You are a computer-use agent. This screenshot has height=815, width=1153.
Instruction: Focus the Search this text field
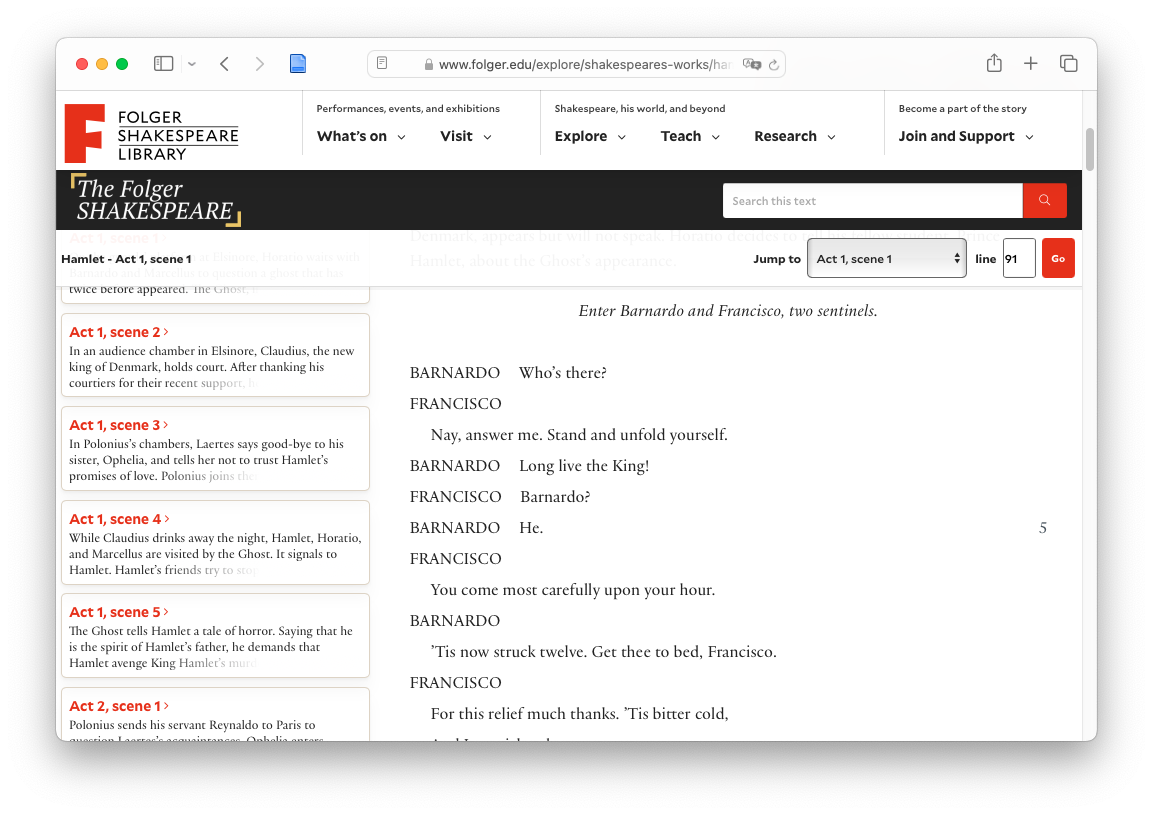point(872,201)
